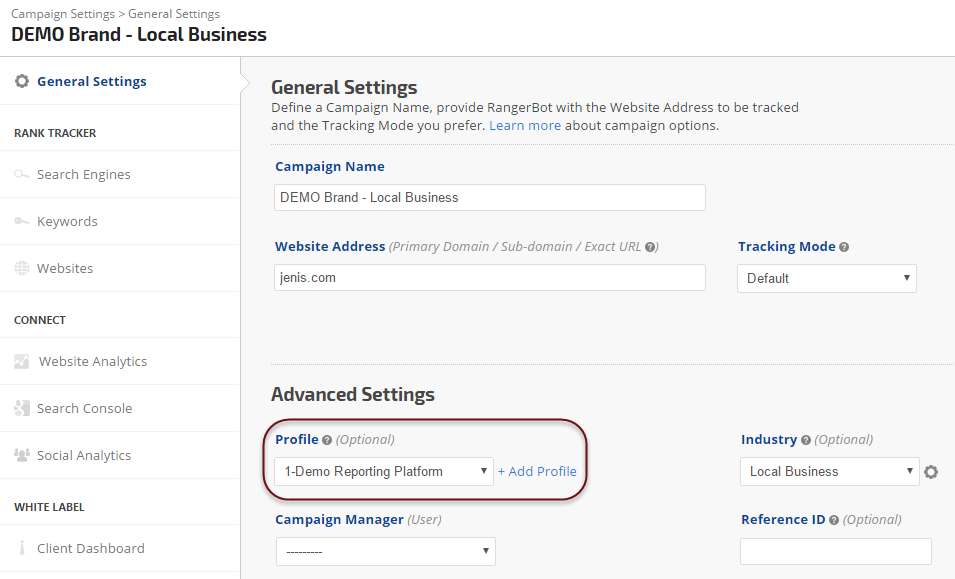Open the Industry dropdown set to Local Business

click(x=829, y=471)
